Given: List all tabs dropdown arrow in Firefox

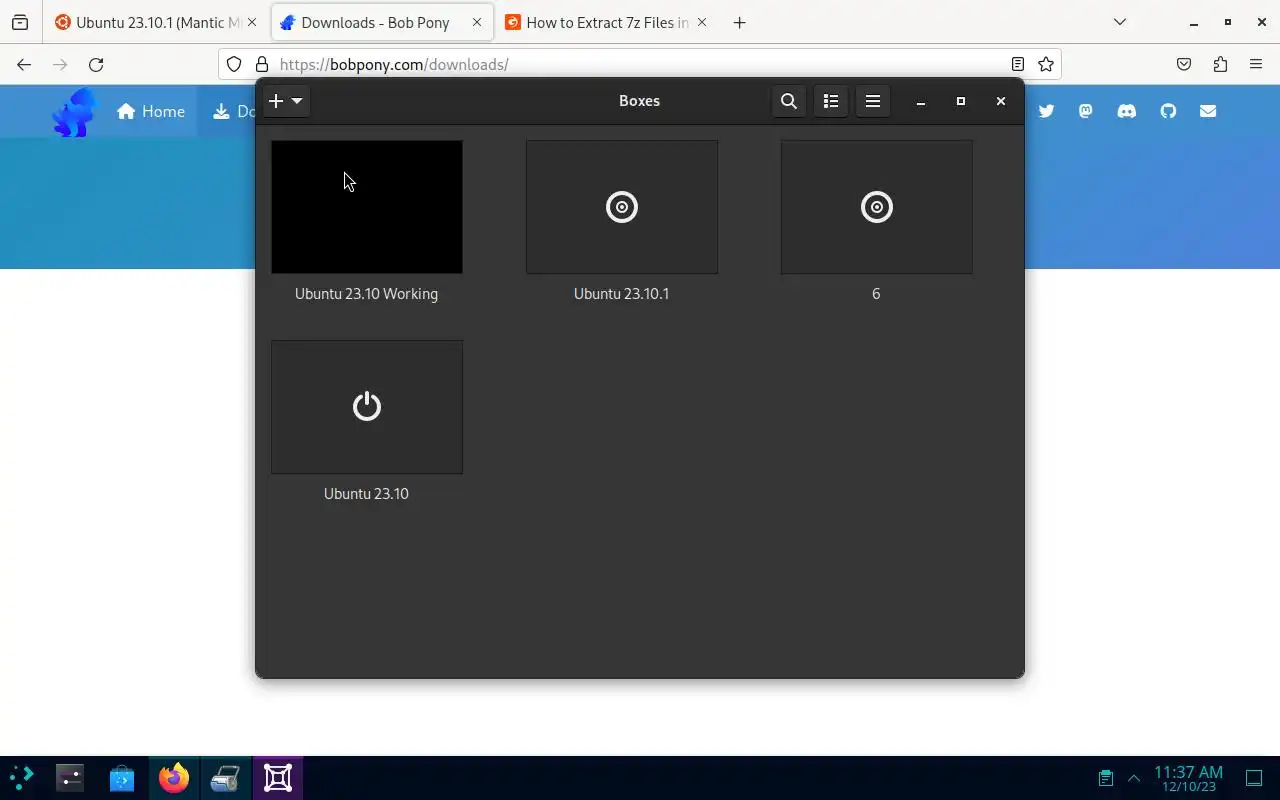Looking at the screenshot, I should click(1120, 22).
